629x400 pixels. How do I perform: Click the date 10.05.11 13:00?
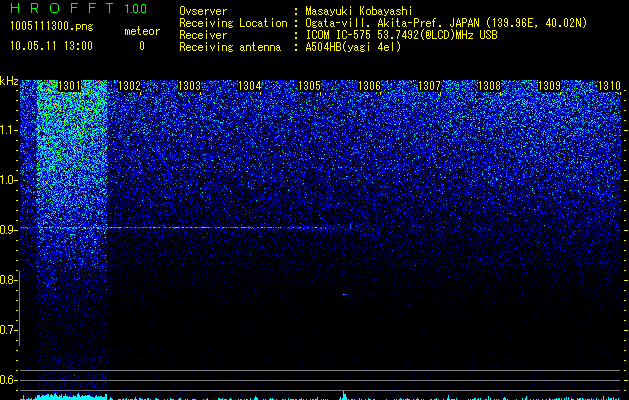[51, 46]
